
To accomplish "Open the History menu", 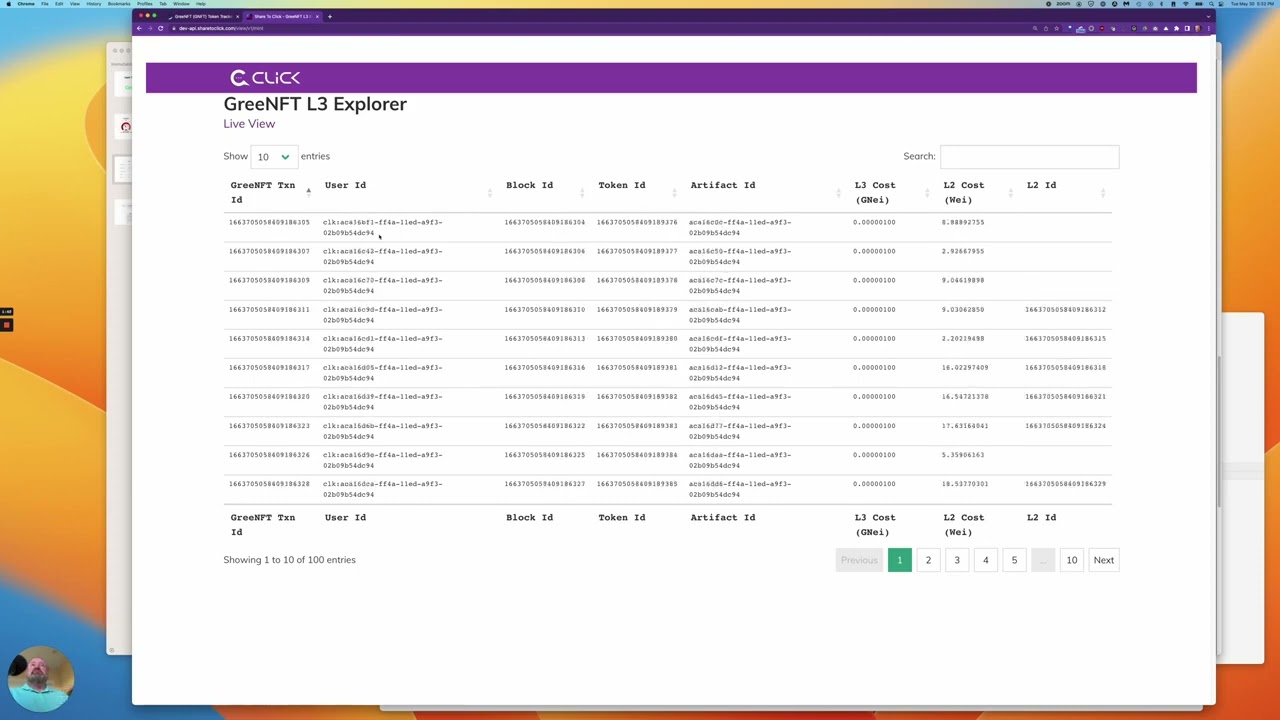I will point(94,4).
